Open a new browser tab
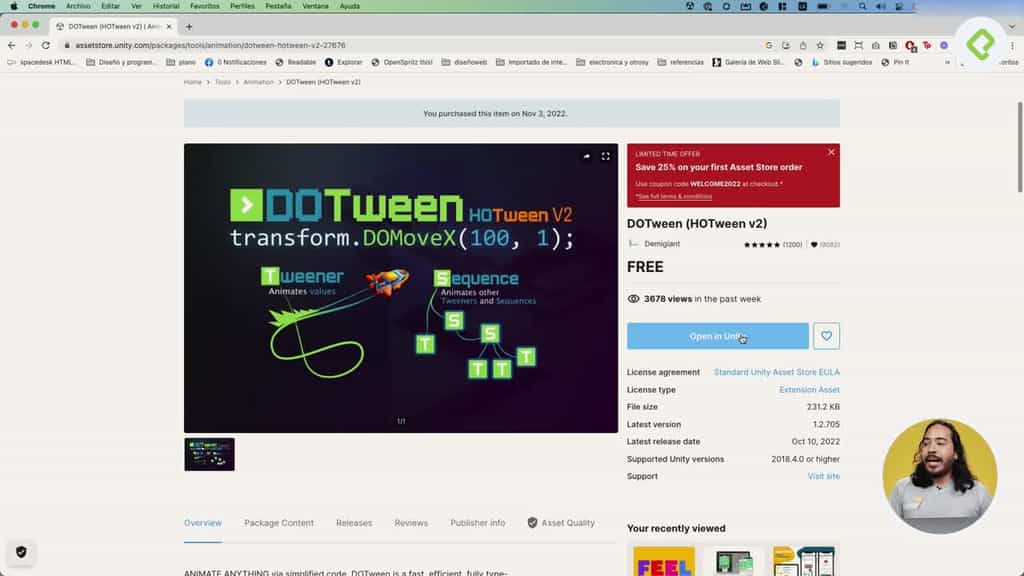The width and height of the screenshot is (1024, 576). tap(189, 27)
